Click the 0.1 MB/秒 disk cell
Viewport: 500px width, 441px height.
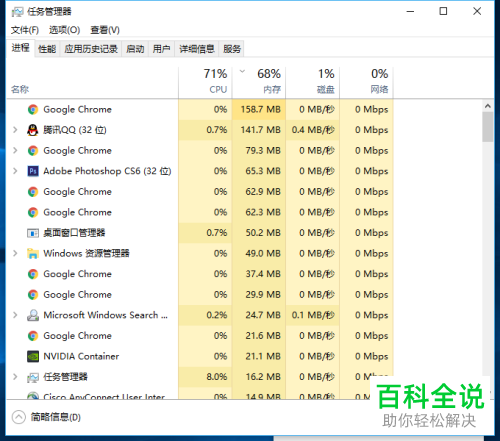[x=313, y=315]
